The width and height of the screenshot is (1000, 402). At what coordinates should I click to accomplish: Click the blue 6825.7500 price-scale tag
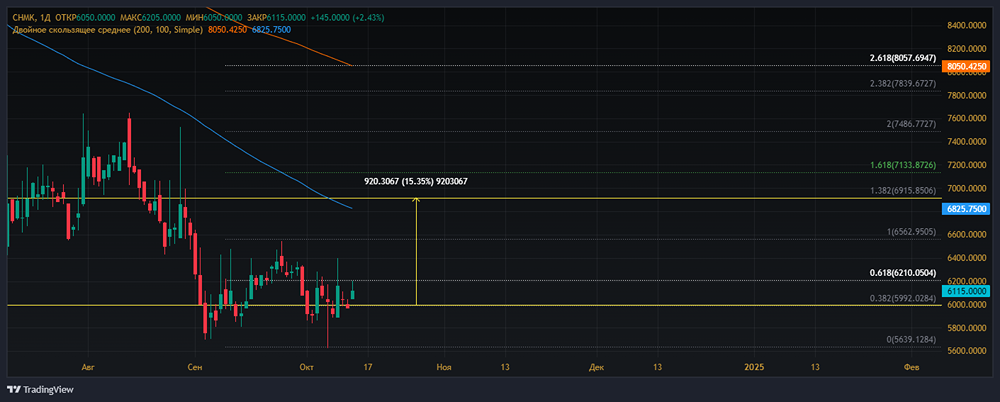967,209
